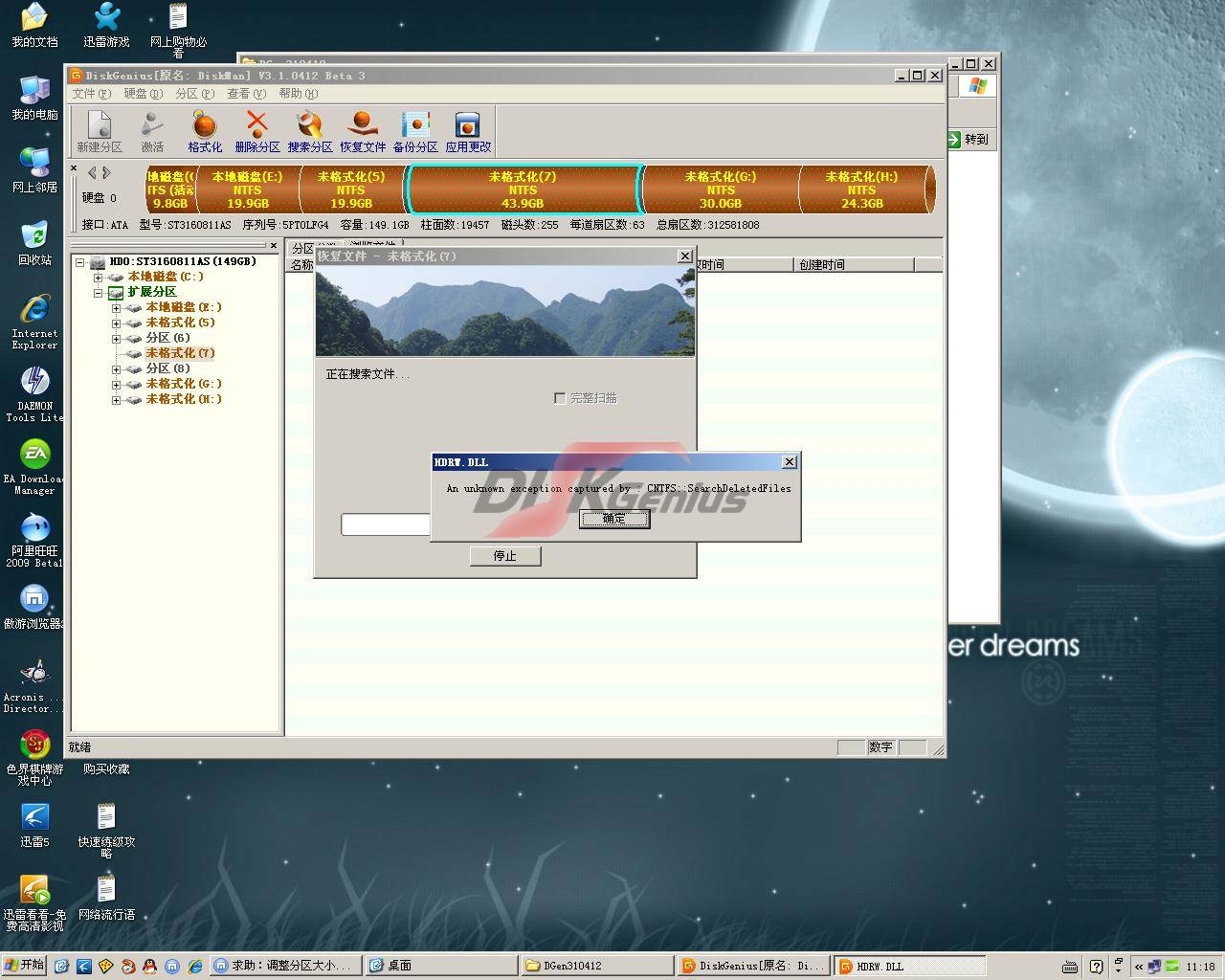This screenshot has width=1225, height=980.
Task: Open the 查看(V) menu
Action: 246,94
